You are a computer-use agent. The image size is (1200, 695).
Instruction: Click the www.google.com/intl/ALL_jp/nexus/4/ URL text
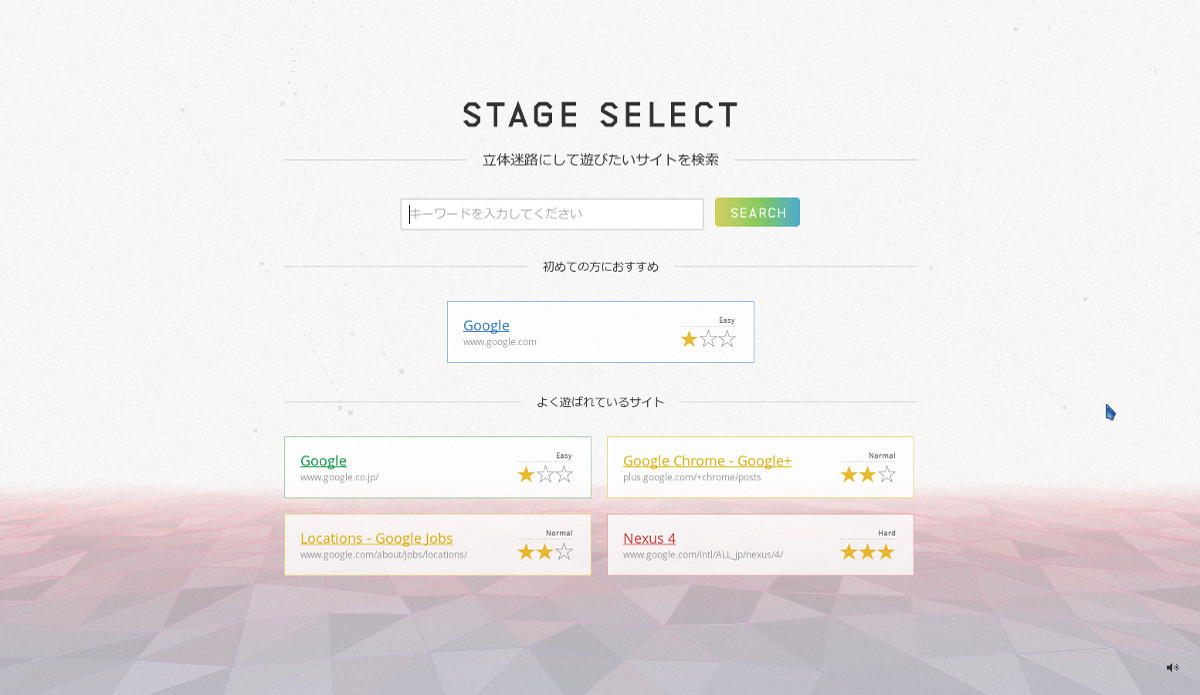point(703,555)
